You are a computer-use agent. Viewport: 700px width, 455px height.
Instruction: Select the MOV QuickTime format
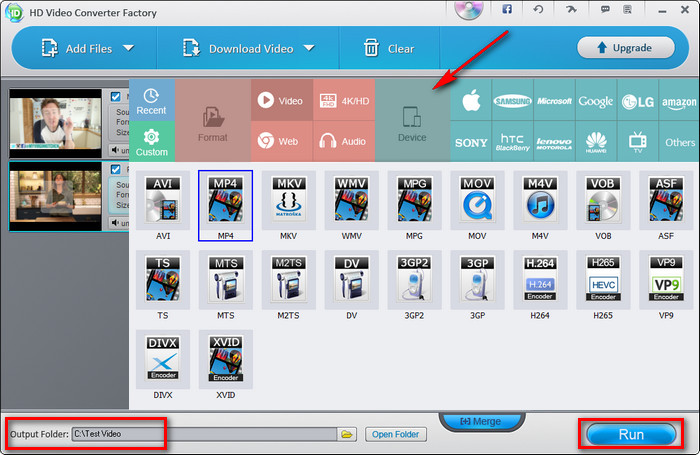477,200
